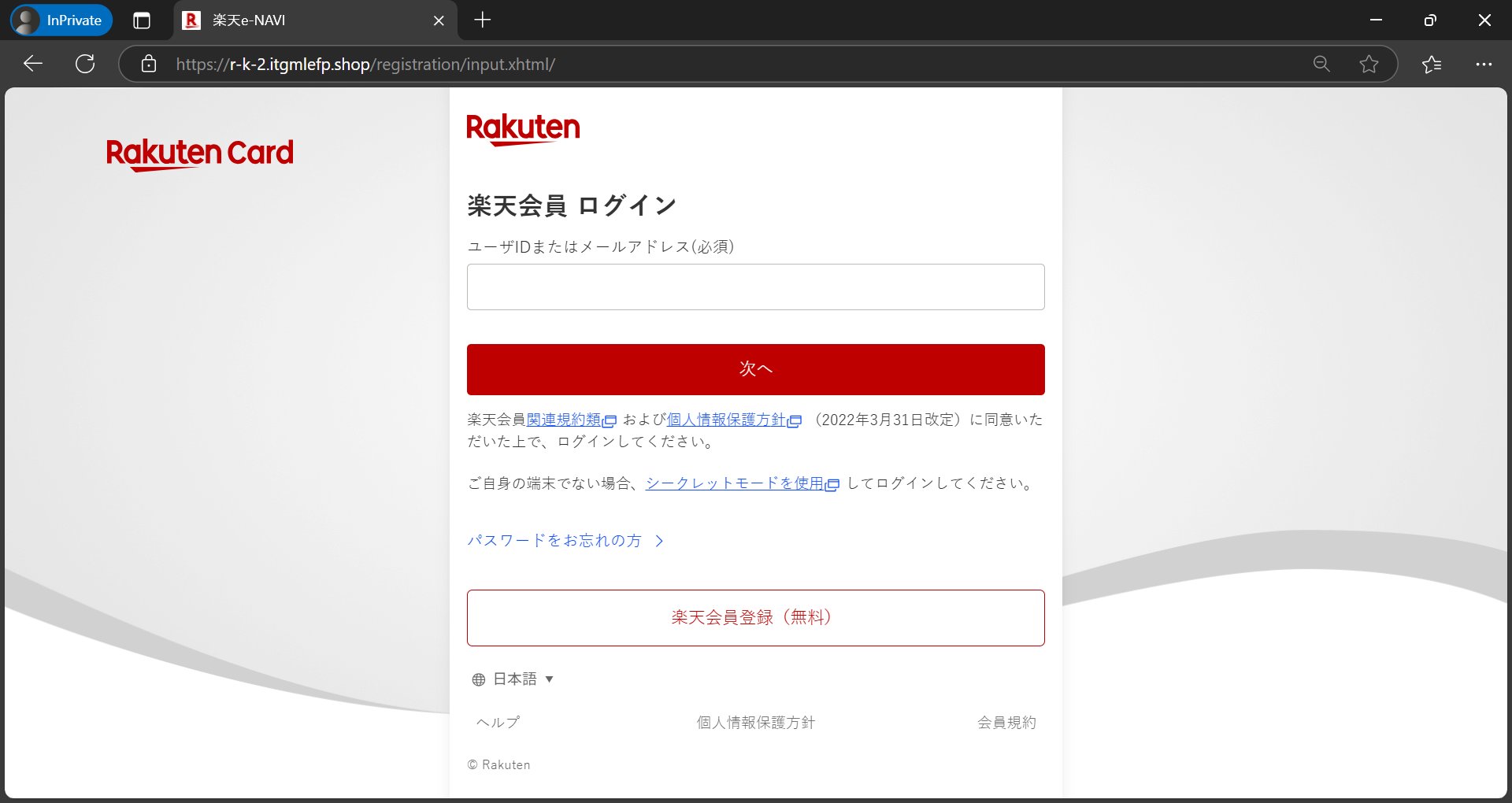Image resolution: width=1512 pixels, height=803 pixels.
Task: Click the ユーザIDまたはメールアドレス(必須) label
Action: [601, 247]
